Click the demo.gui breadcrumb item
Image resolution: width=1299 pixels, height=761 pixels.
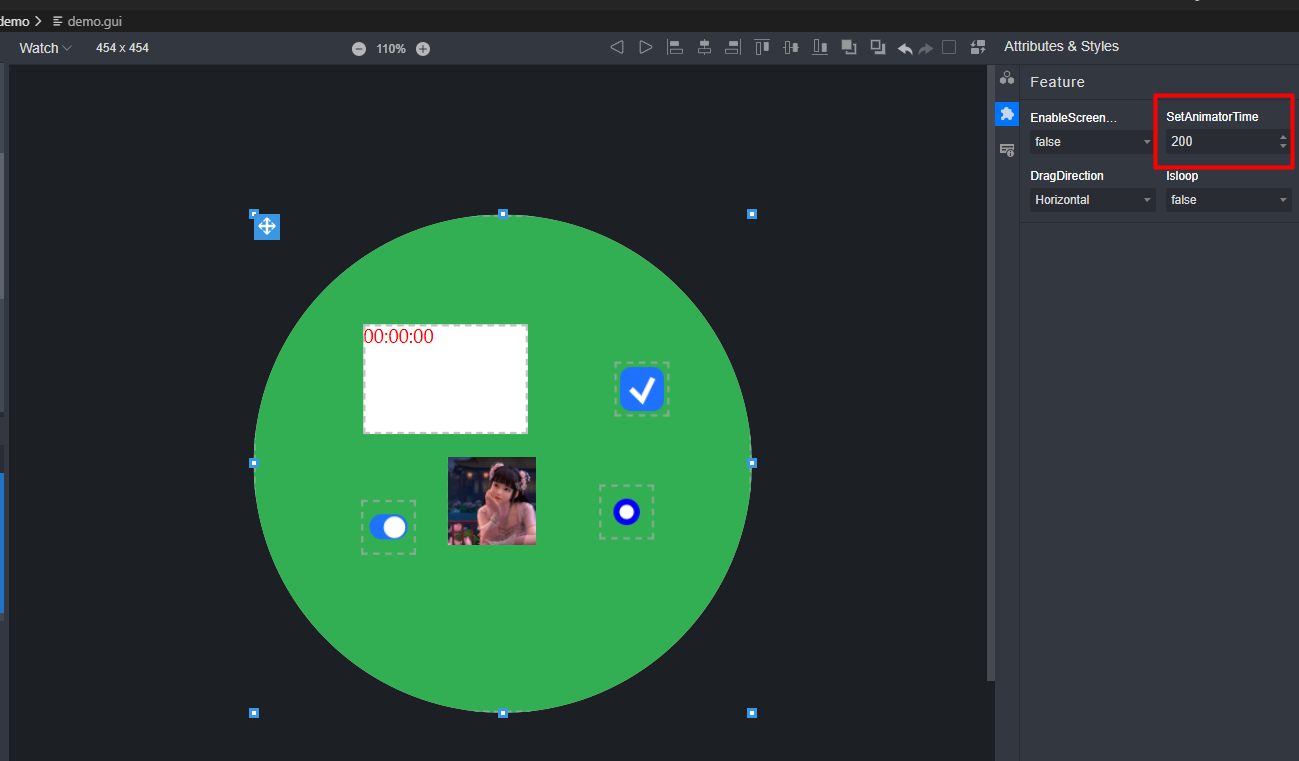94,21
